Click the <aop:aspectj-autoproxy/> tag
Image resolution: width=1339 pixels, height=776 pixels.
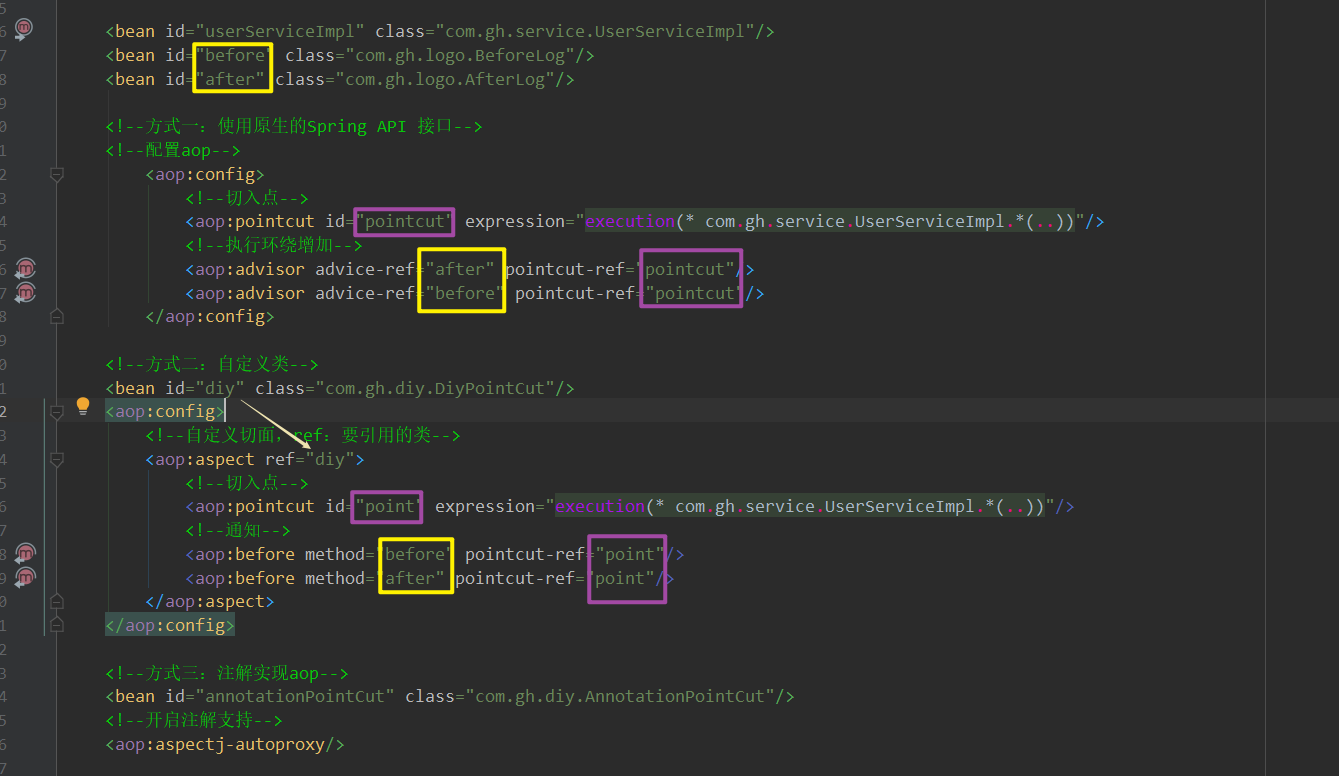click(225, 744)
